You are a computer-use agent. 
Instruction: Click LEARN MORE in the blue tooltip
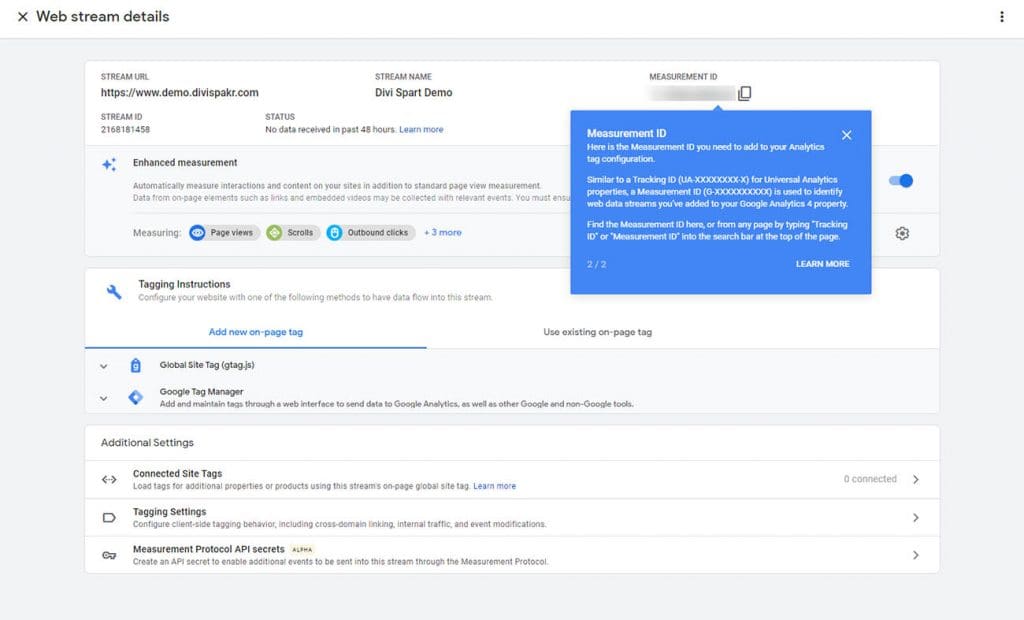click(x=822, y=264)
